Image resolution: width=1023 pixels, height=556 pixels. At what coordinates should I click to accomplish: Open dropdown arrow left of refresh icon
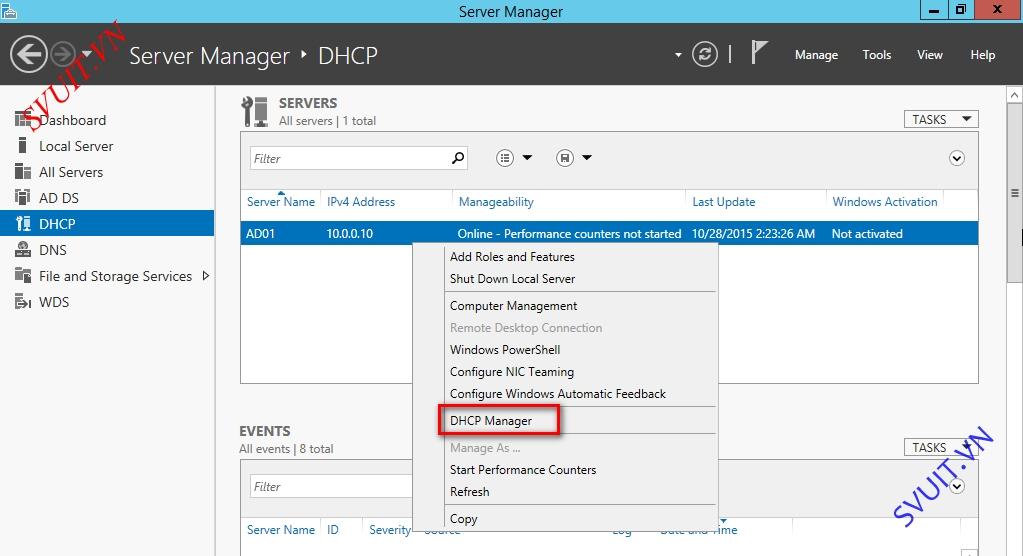(678, 55)
